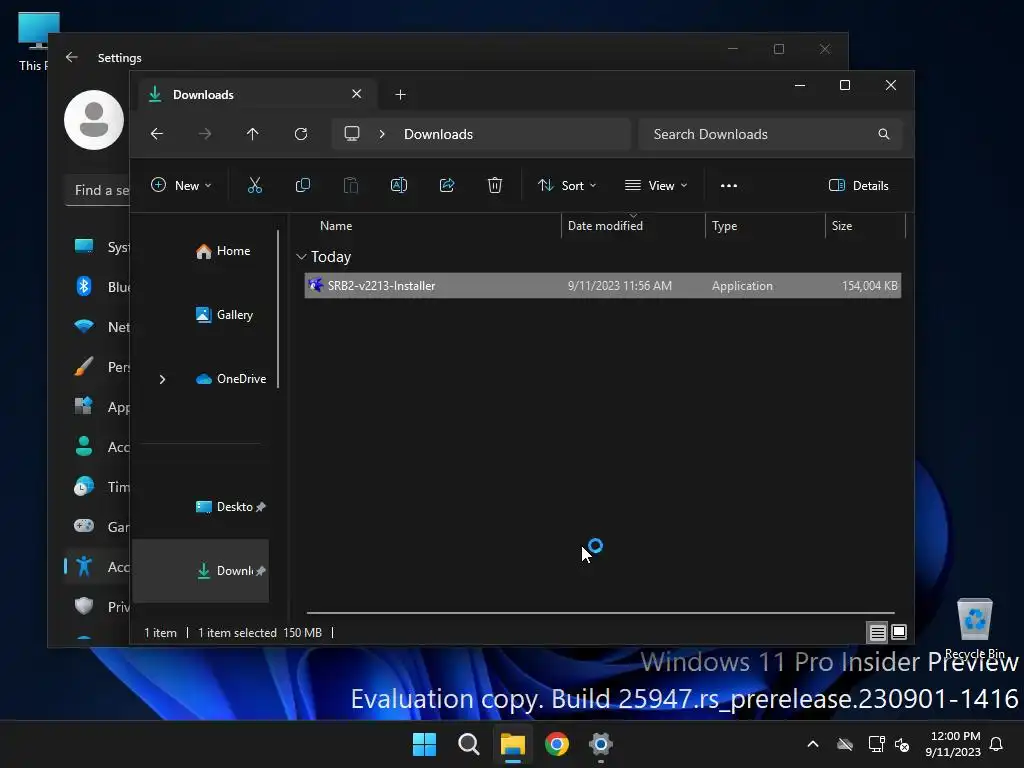Open Home in the navigation pane
The image size is (1024, 768).
point(223,251)
